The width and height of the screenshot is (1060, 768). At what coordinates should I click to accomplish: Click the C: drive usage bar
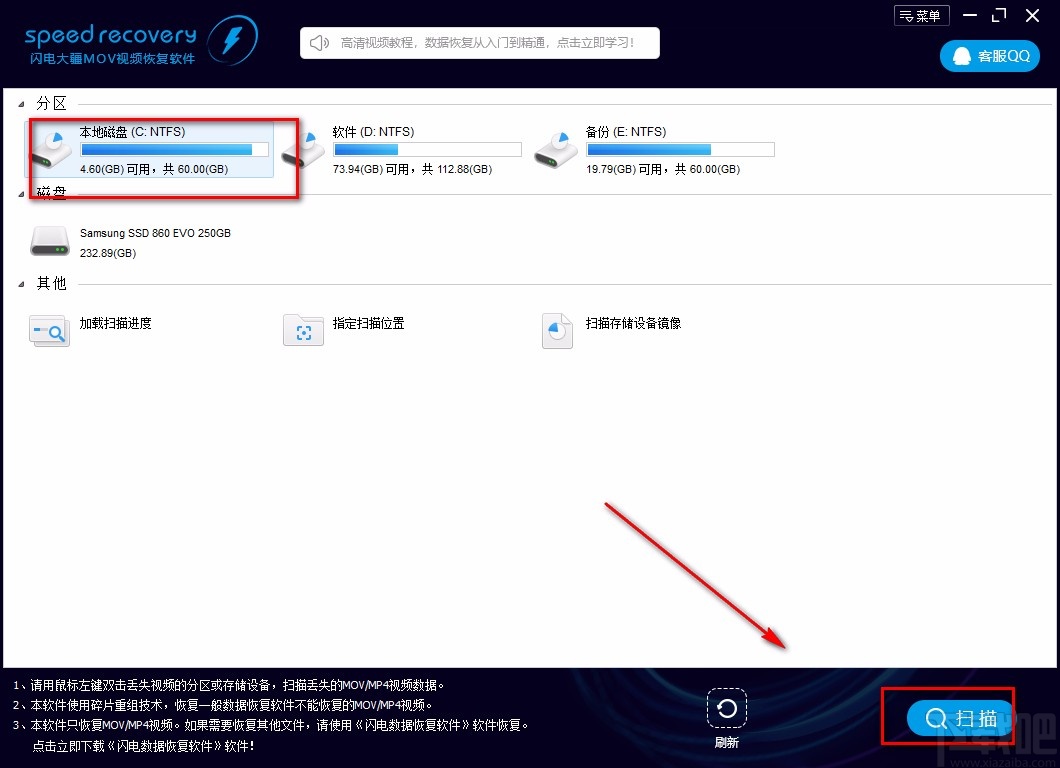click(174, 150)
